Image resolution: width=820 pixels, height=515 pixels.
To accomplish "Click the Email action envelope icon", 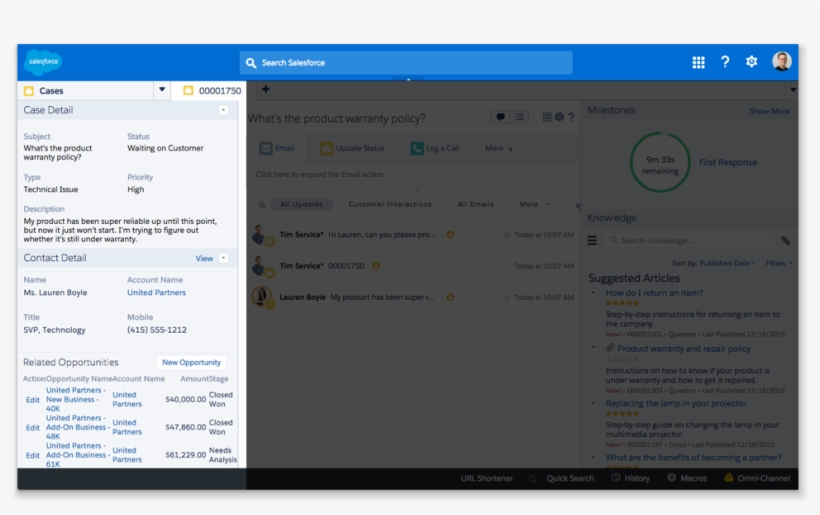I will [266, 148].
